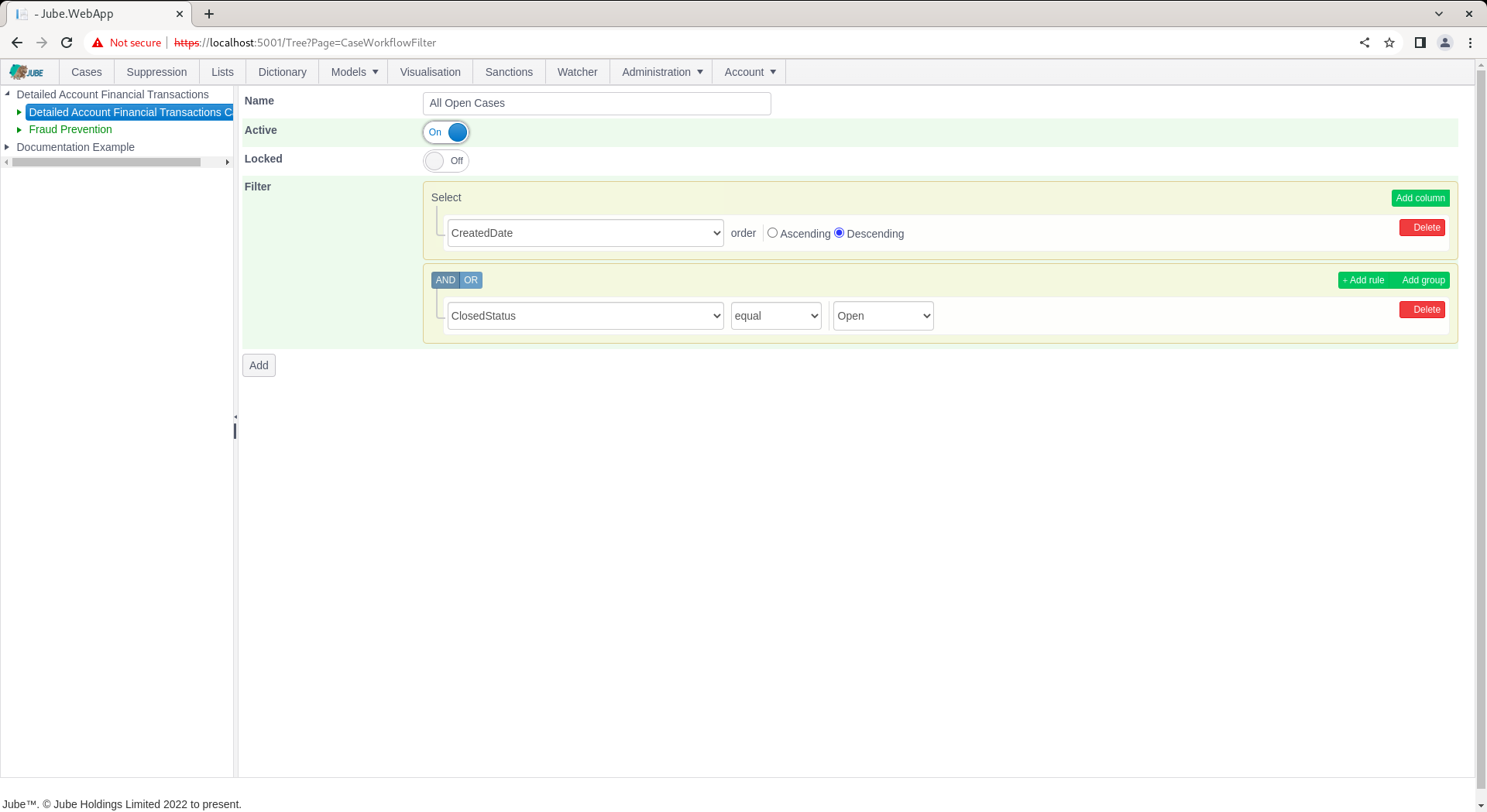The height and width of the screenshot is (812, 1487).
Task: Click the tree panel horizontal scrollbar
Action: (x=106, y=163)
